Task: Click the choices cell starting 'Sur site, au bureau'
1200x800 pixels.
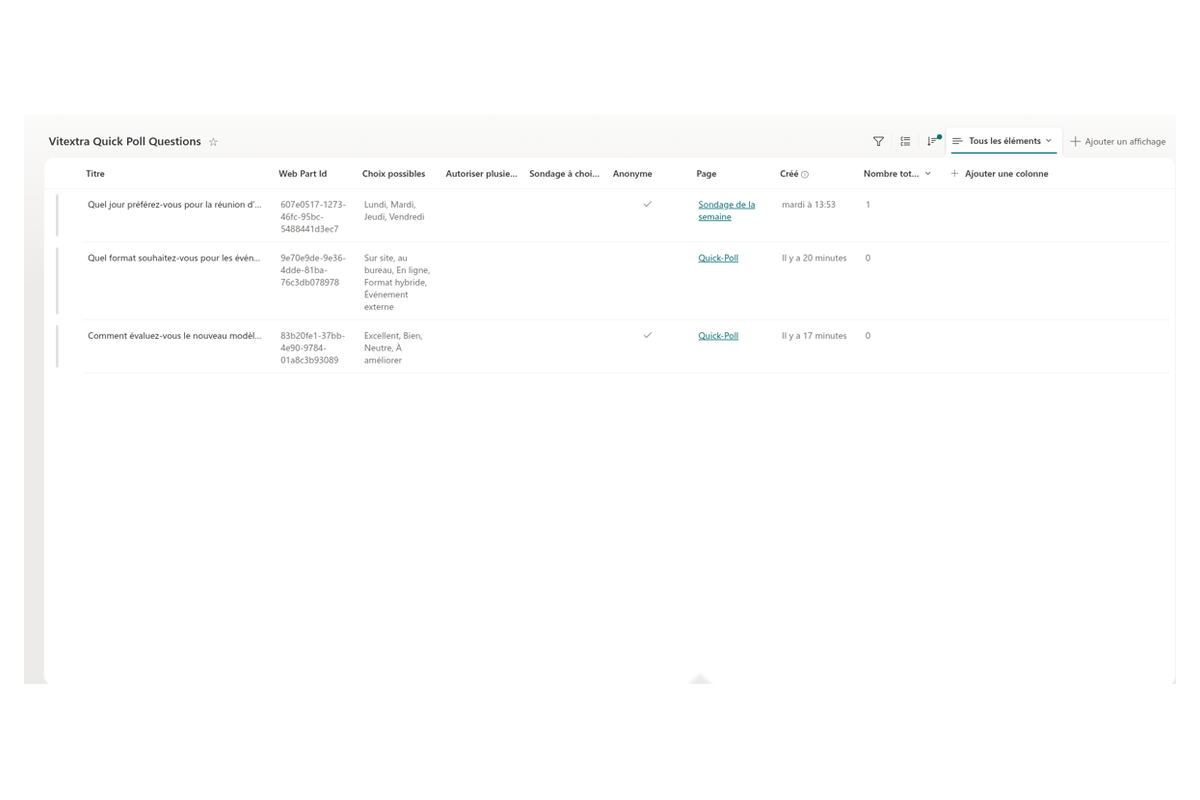Action: (397, 282)
